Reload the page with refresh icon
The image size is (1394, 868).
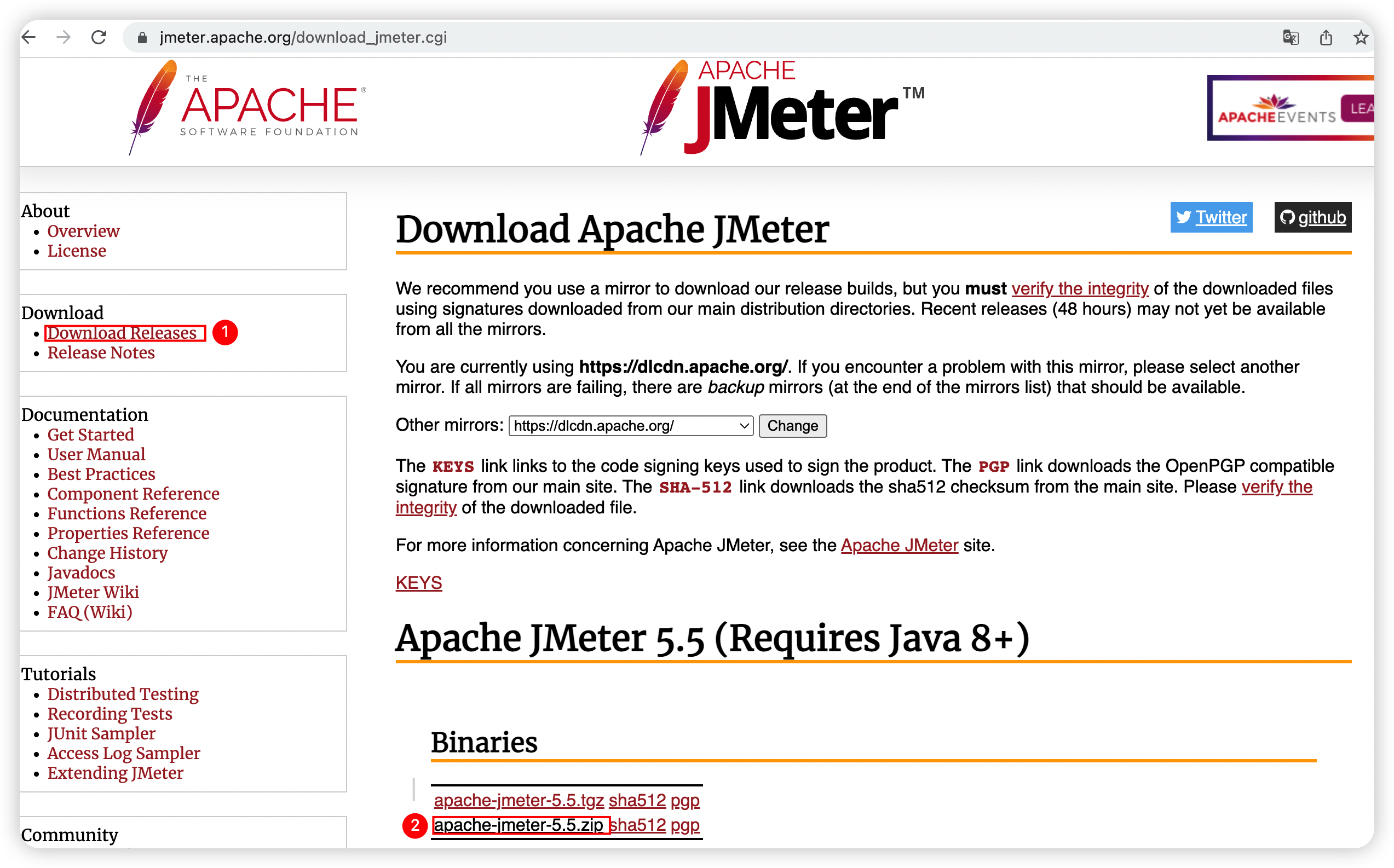pos(99,37)
